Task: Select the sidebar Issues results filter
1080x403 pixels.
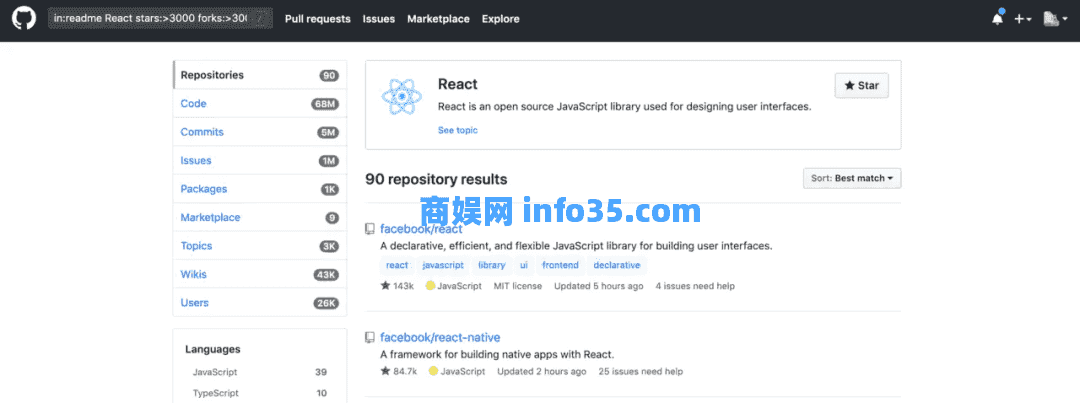Action: click(260, 161)
